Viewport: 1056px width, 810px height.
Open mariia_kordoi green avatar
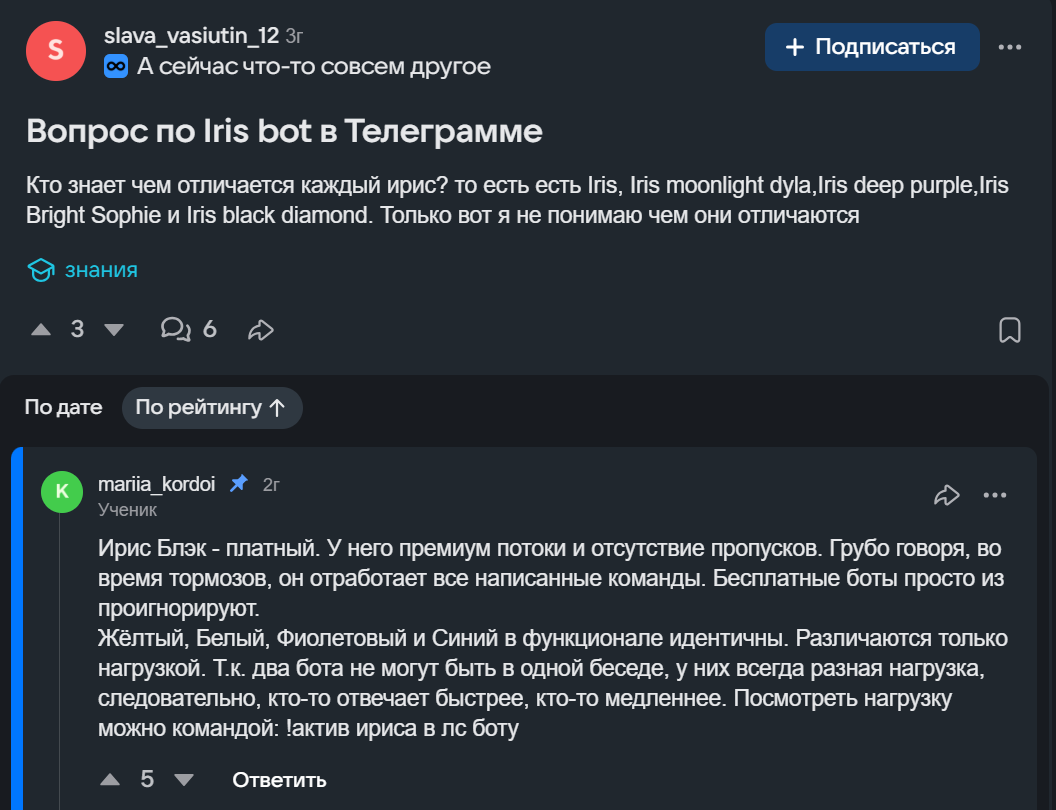62,492
